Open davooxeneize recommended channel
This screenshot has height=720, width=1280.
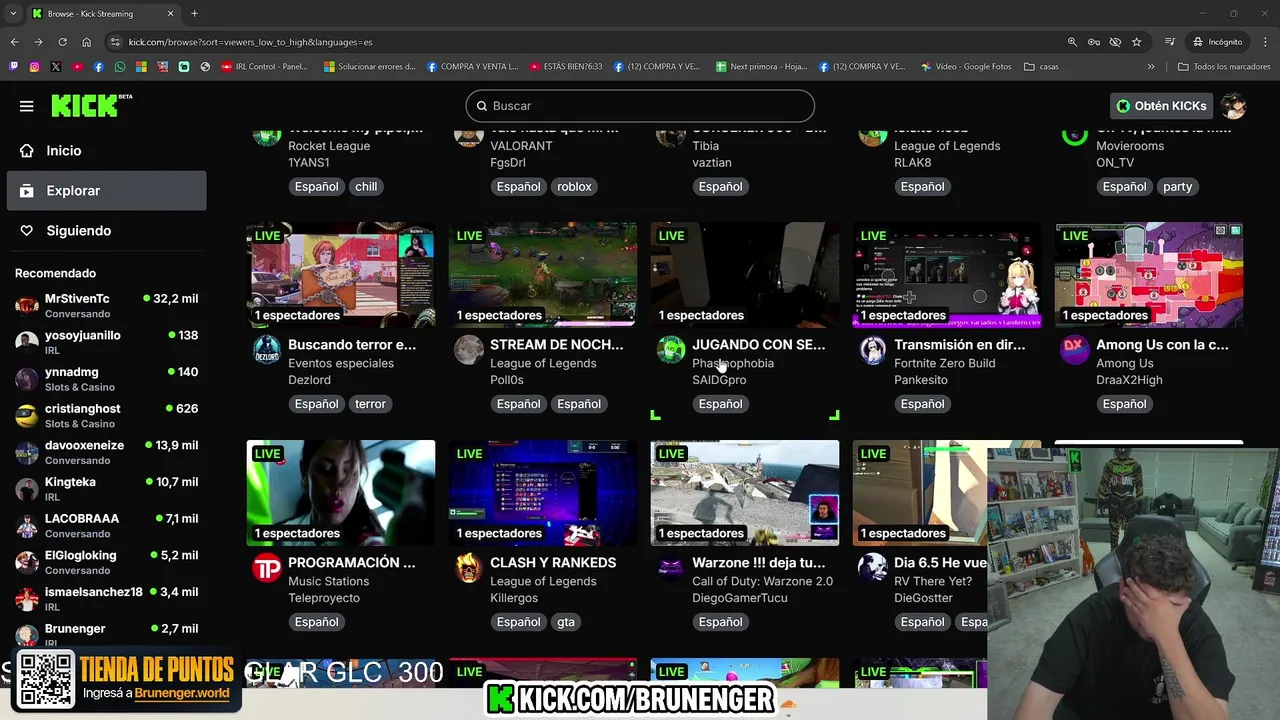pos(106,453)
